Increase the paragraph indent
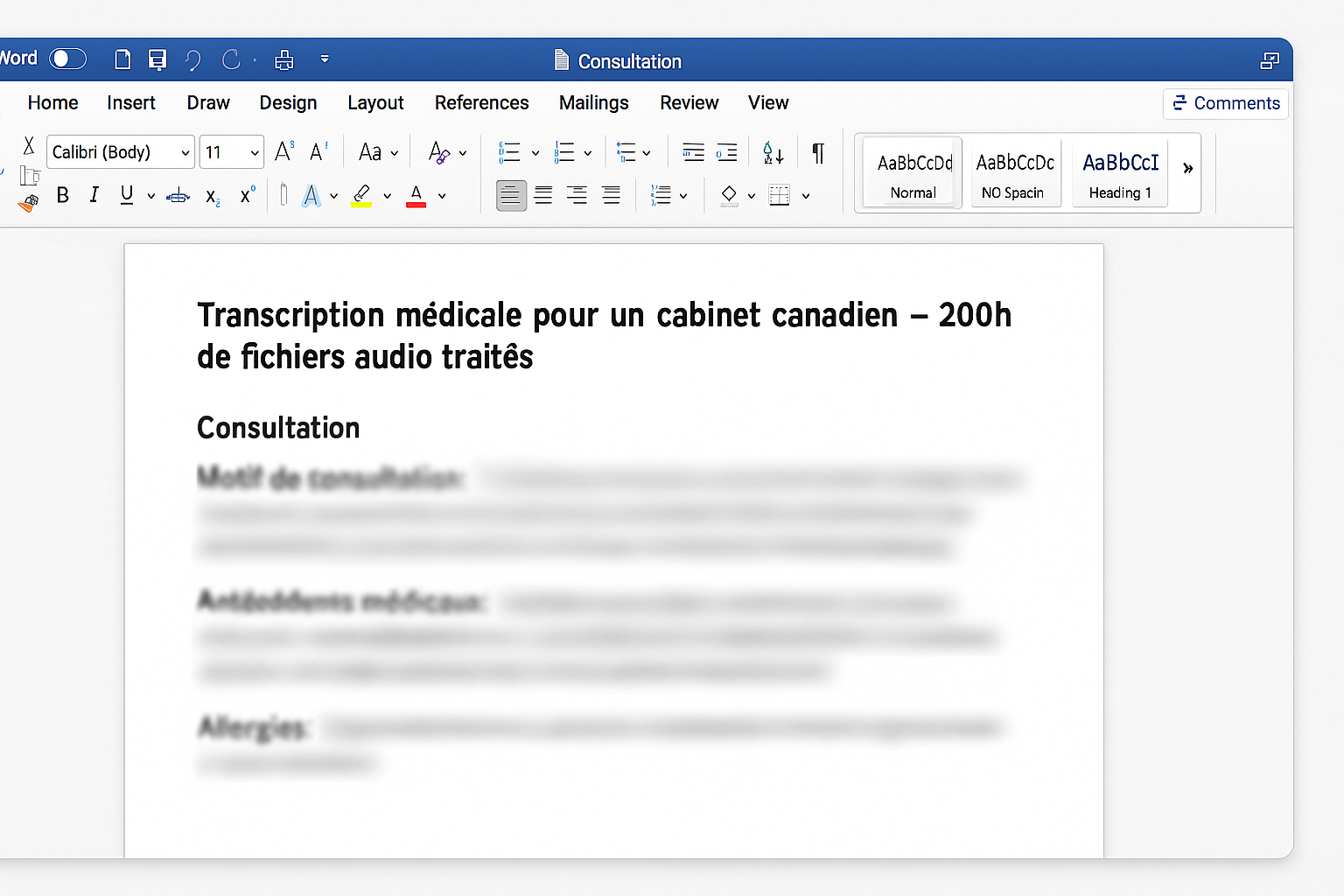1344x896 pixels. click(x=727, y=152)
